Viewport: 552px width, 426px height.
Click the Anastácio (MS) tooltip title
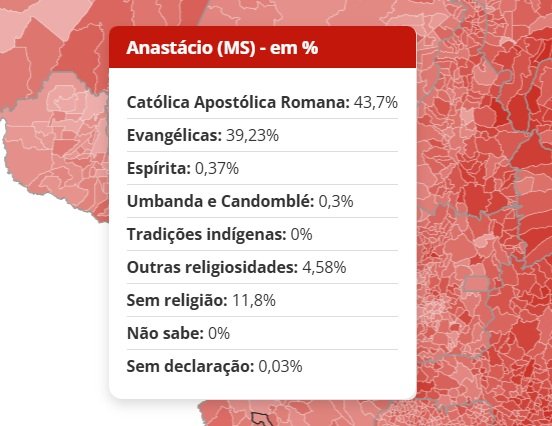point(222,48)
